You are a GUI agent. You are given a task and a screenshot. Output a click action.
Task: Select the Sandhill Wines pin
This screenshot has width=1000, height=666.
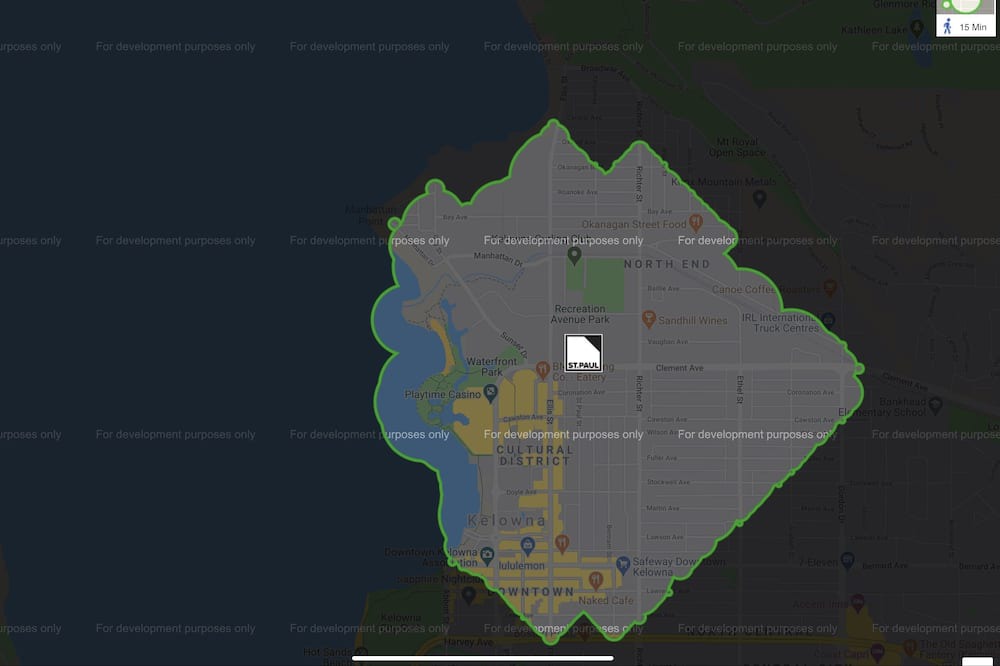click(648, 320)
